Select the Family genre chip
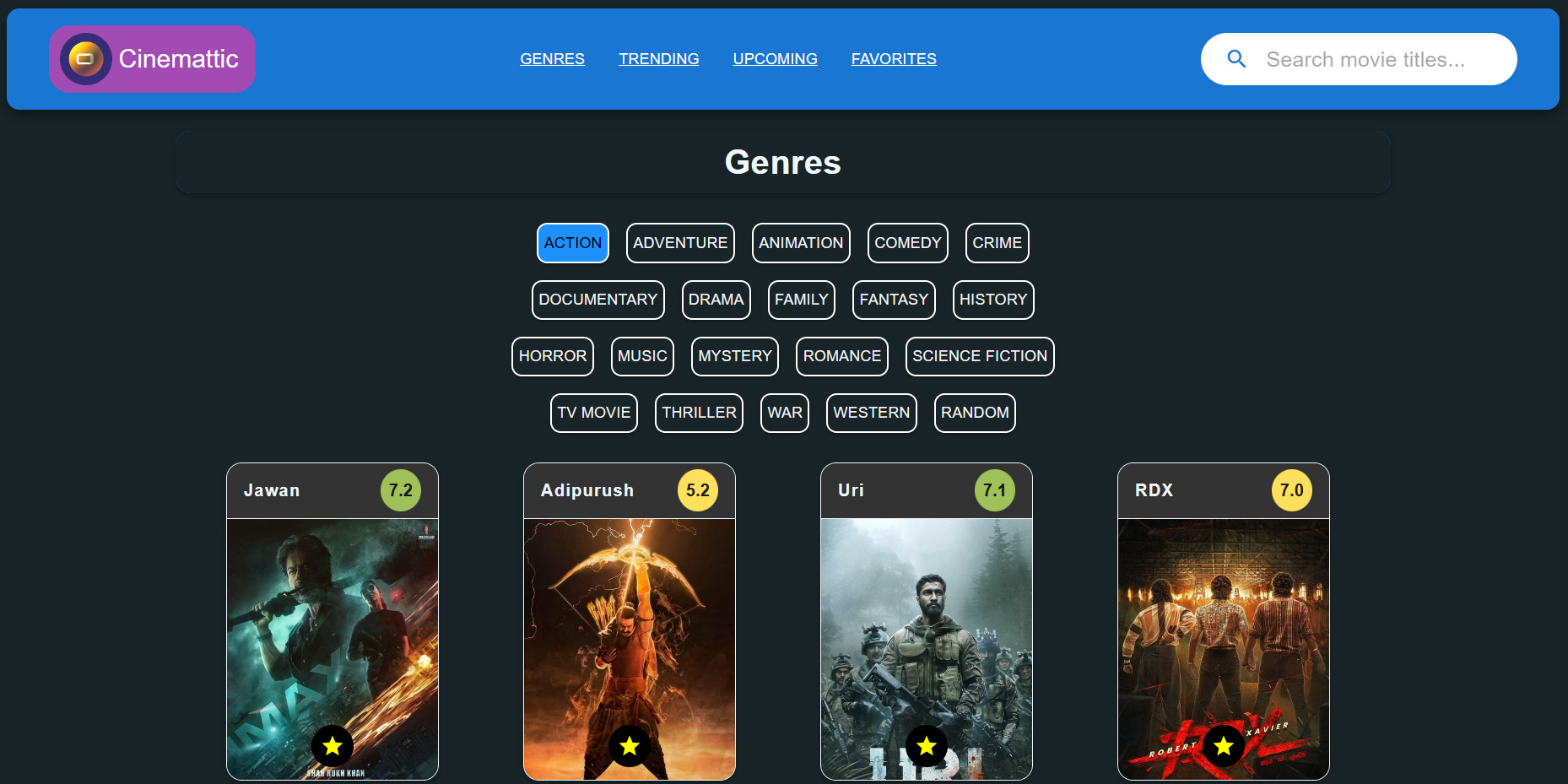The image size is (1568, 784). (802, 300)
